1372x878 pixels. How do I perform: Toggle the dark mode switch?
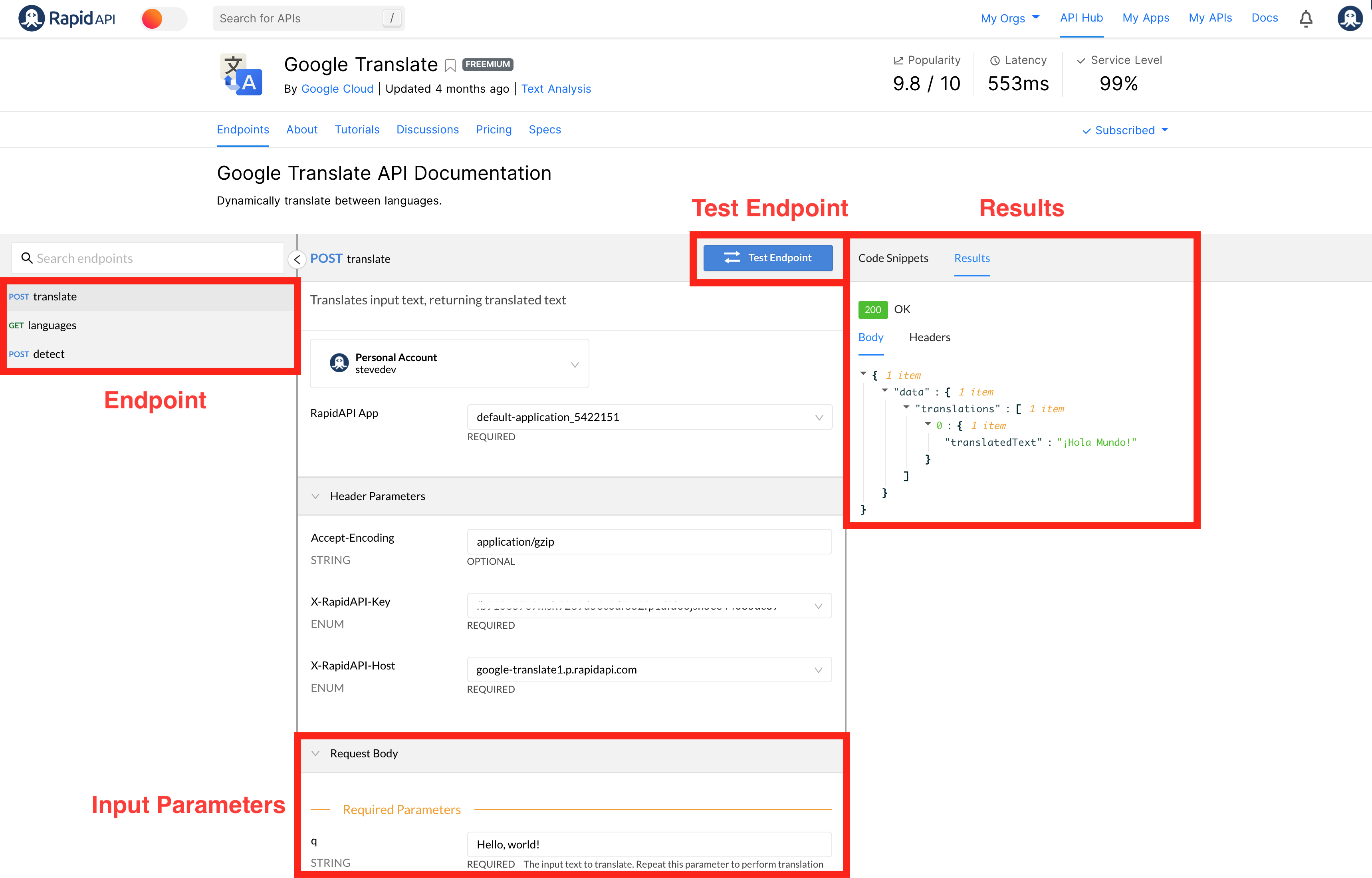coord(164,19)
